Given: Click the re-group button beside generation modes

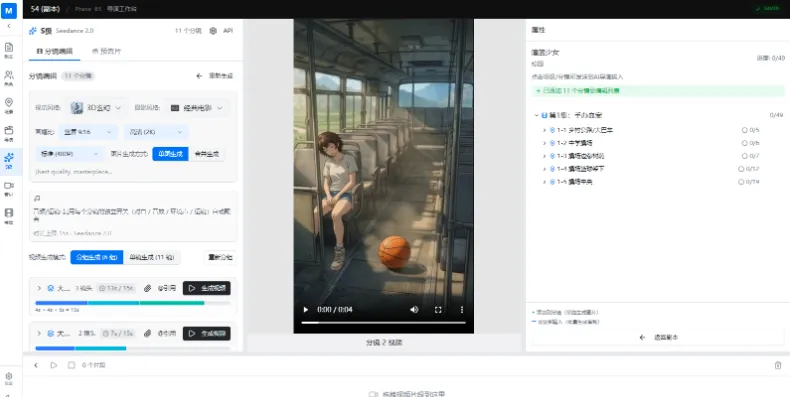Looking at the screenshot, I should [220, 257].
